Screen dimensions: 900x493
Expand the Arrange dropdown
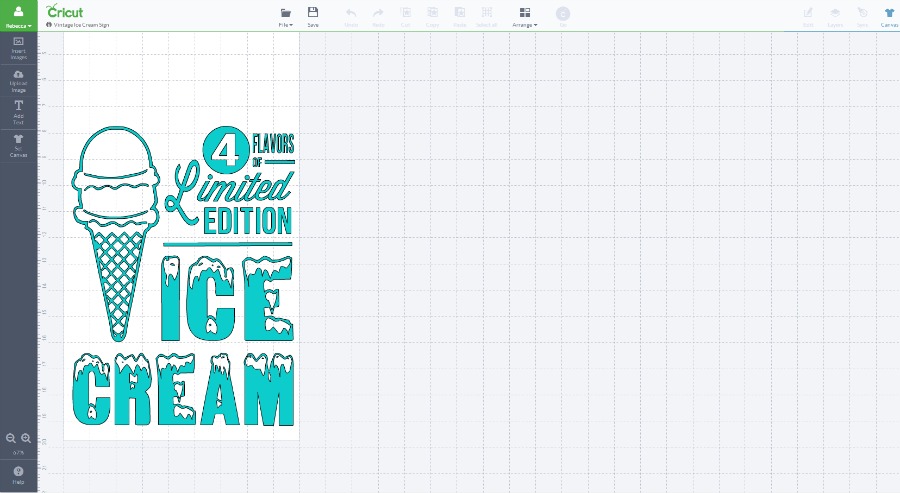pyautogui.click(x=525, y=17)
